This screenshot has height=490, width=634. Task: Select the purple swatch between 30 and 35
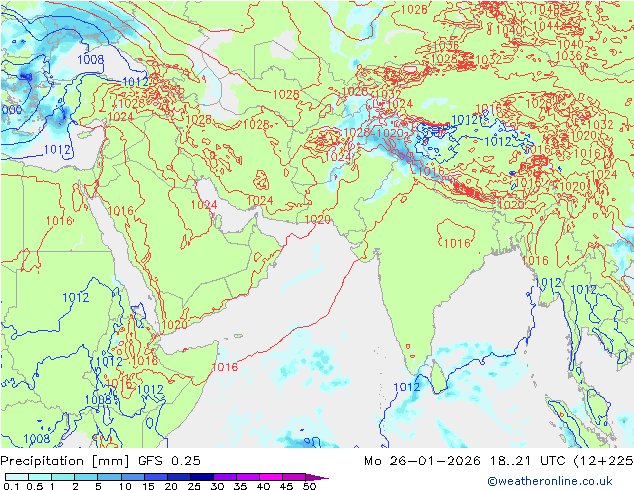tap(225, 477)
